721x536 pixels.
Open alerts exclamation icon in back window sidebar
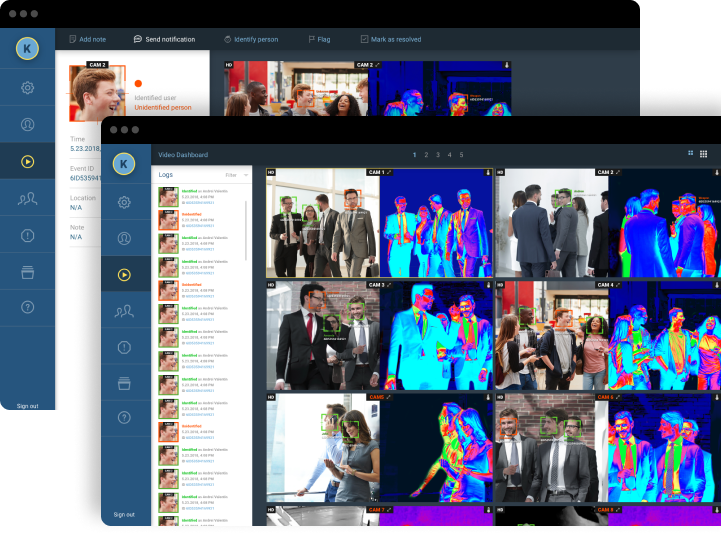coord(27,235)
